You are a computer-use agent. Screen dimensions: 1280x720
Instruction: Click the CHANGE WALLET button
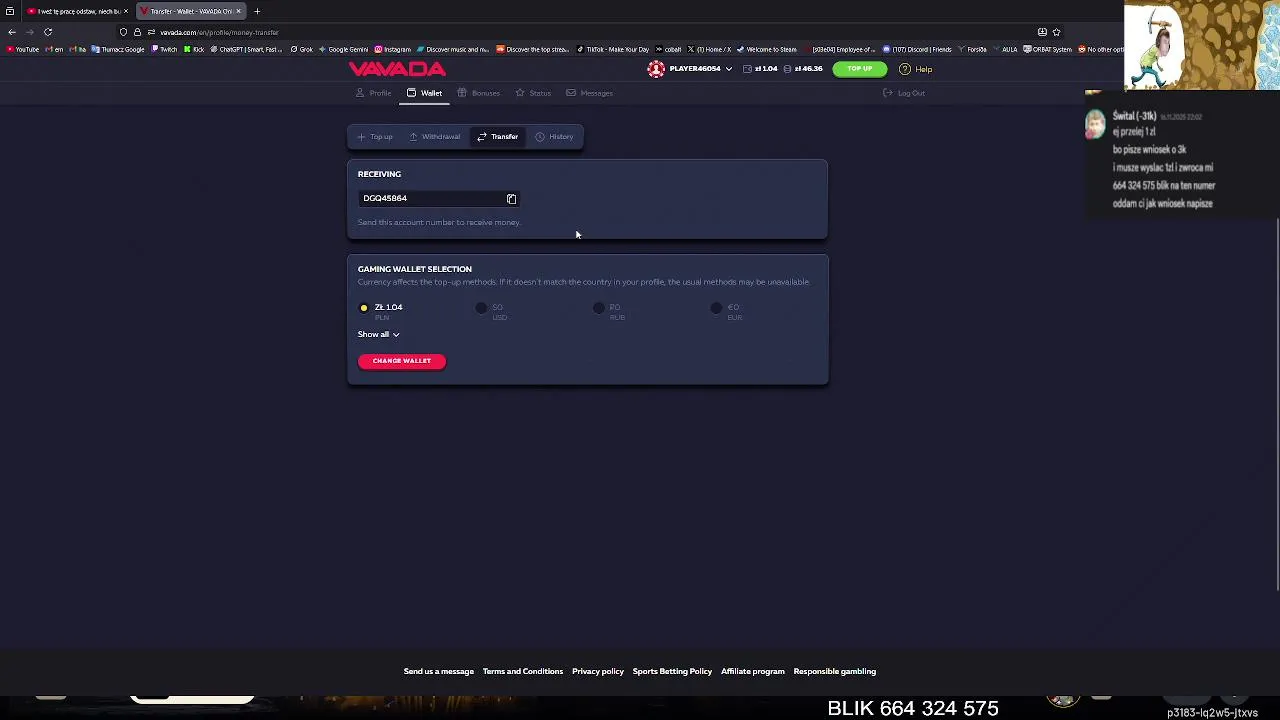pyautogui.click(x=402, y=361)
